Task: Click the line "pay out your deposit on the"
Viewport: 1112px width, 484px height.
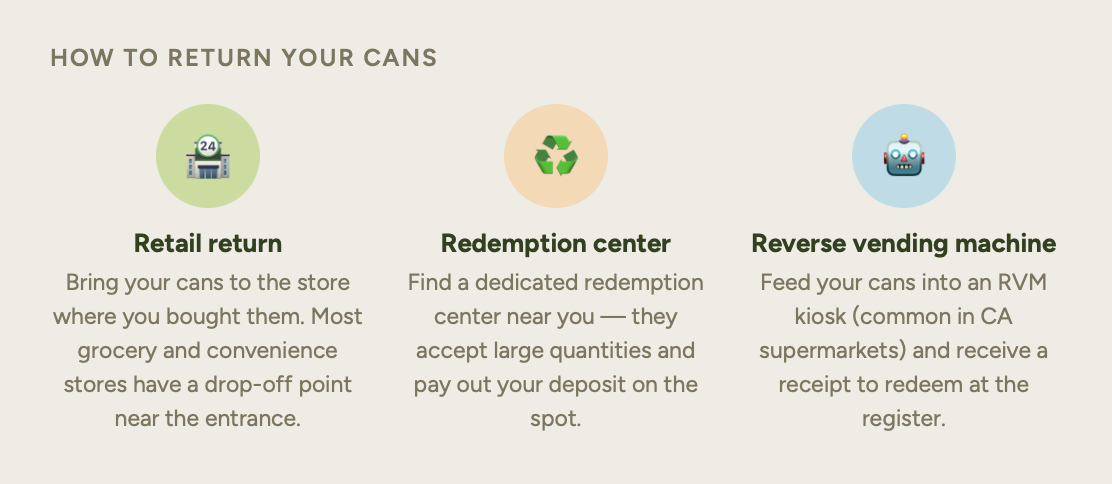Action: [x=556, y=385]
